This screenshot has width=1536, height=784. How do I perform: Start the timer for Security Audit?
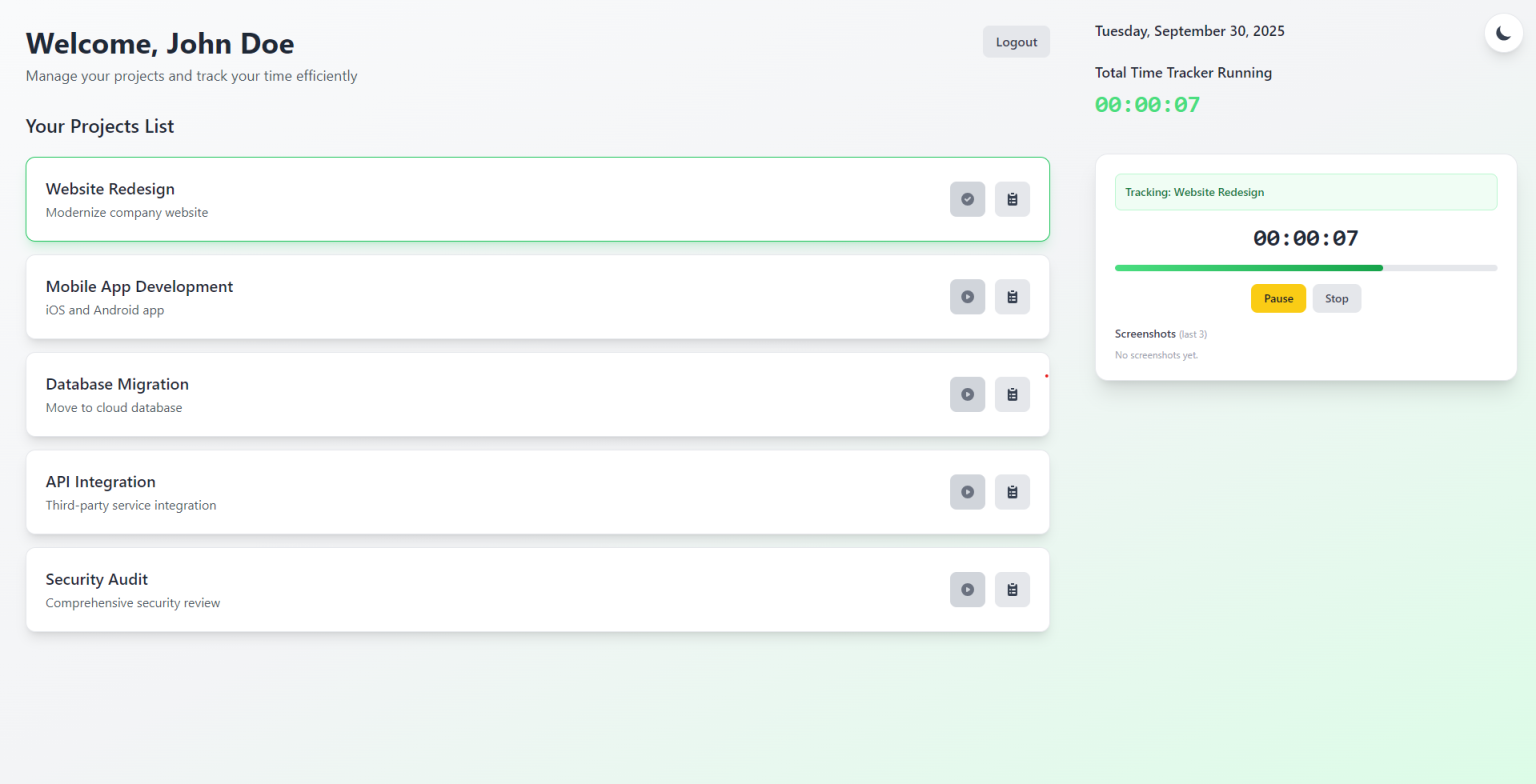[x=967, y=589]
